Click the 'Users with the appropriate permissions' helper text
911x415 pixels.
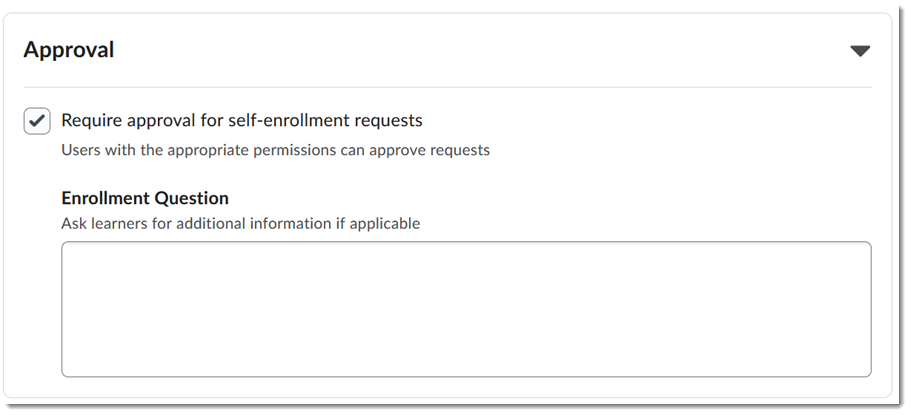coord(275,151)
